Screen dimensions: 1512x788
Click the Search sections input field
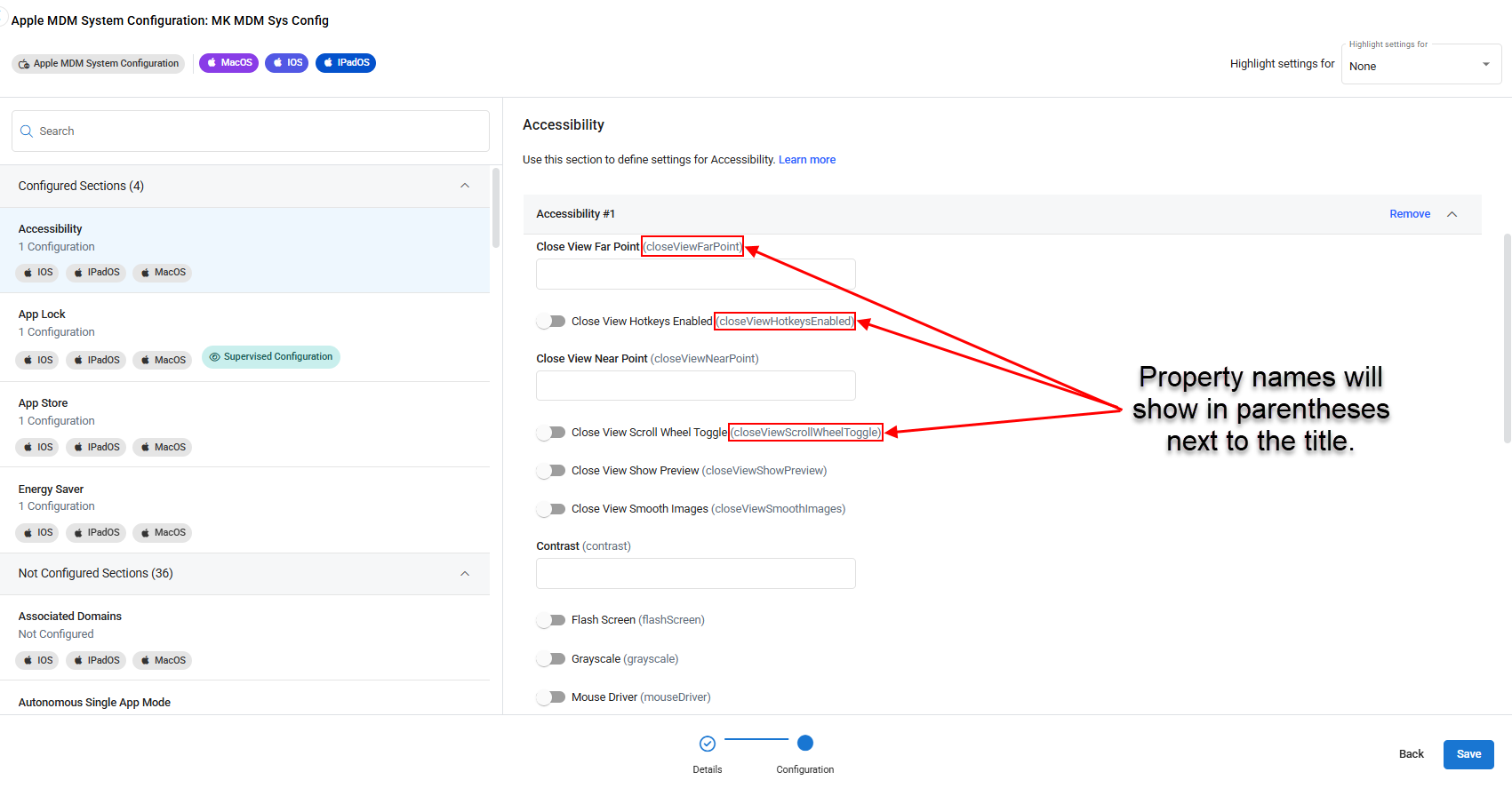[x=251, y=131]
